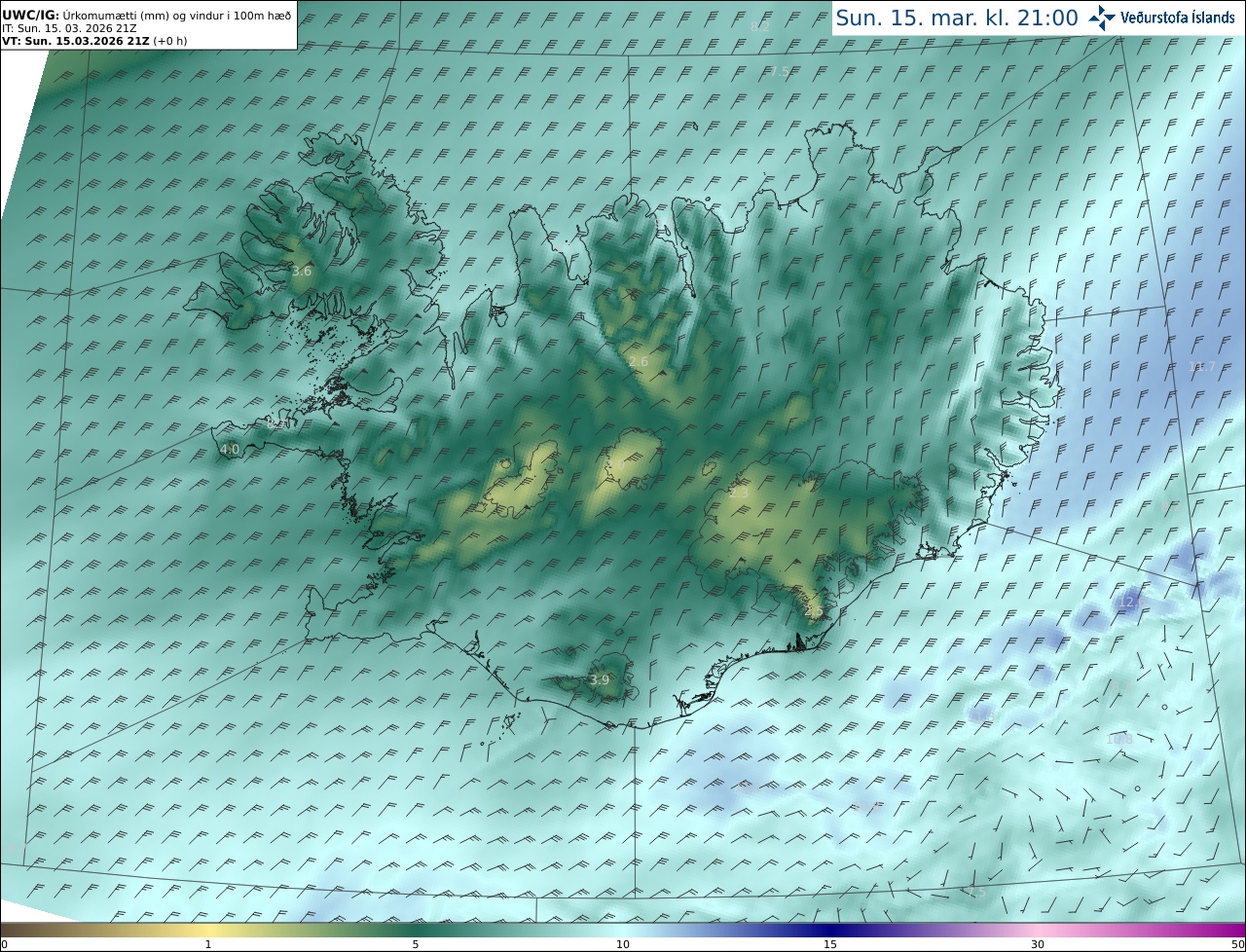1246x952 pixels.
Task: Click the 'IT: Sun. 15. 03. 2026 21Z' line
Action: point(69,28)
